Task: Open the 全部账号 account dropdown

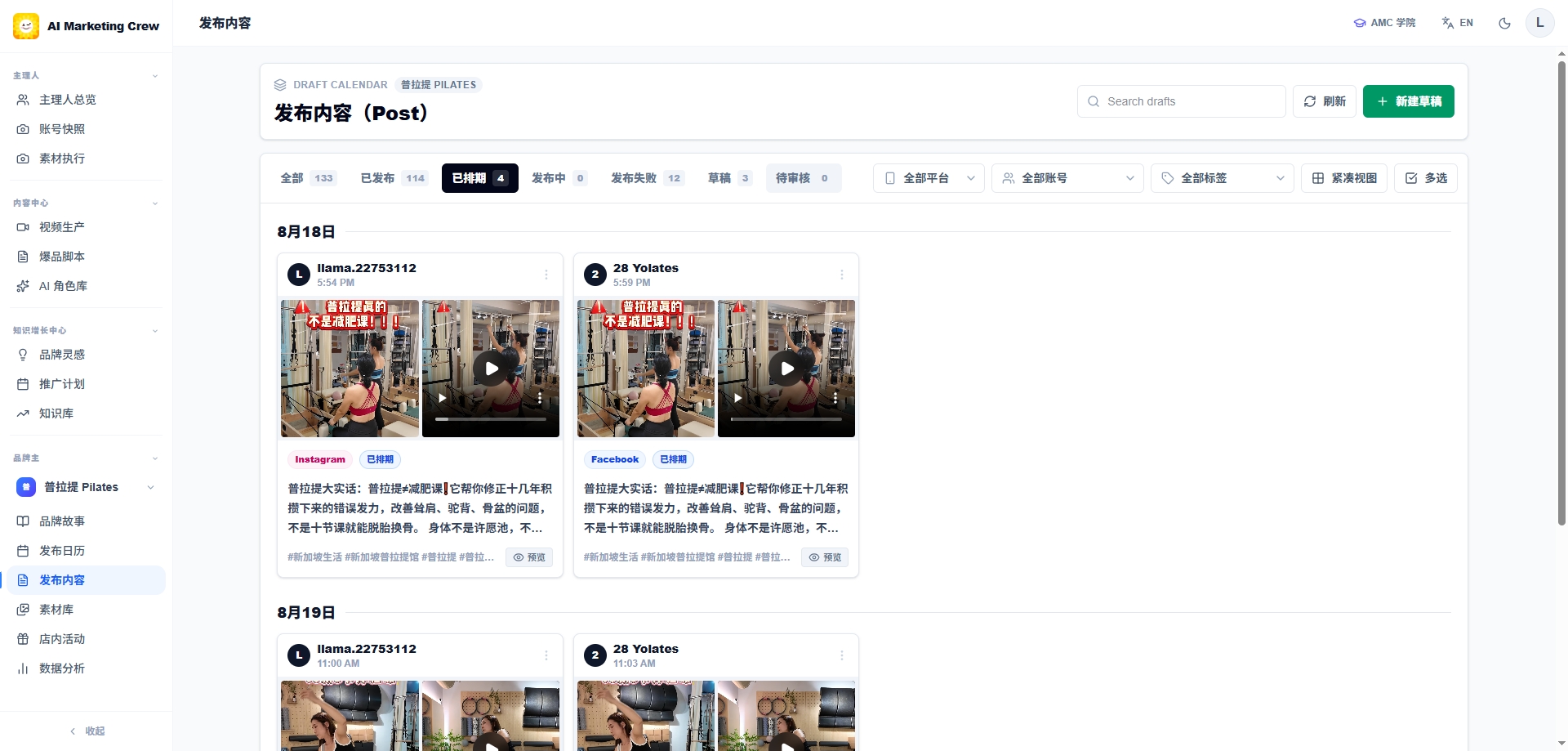Action: coord(1068,178)
